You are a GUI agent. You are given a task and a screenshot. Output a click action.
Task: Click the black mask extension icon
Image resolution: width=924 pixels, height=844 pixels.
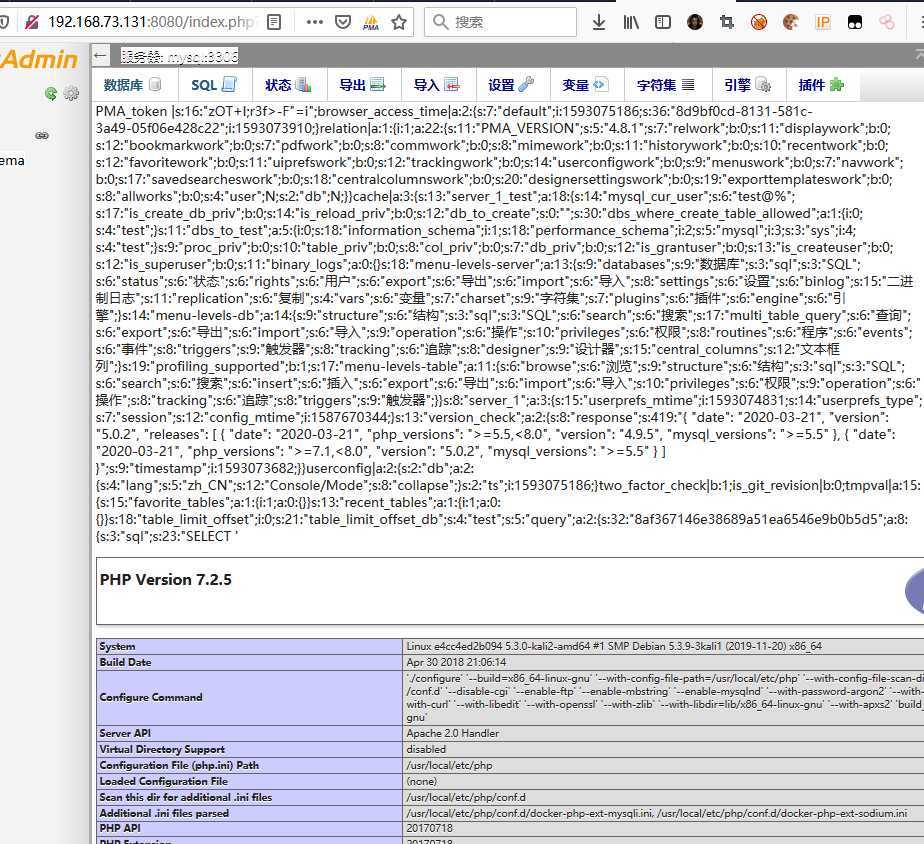pyautogui.click(x=854, y=22)
